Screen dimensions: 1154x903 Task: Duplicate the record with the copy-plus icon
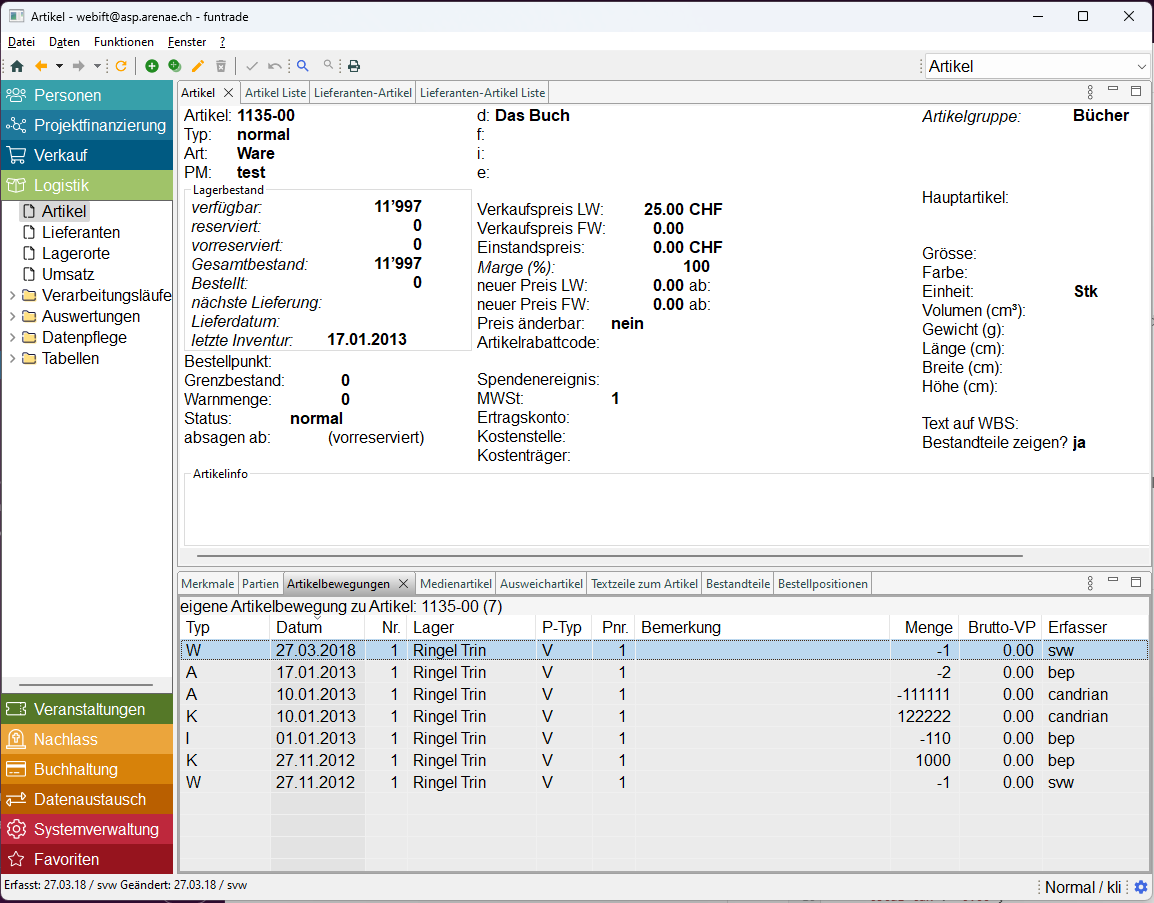174,66
